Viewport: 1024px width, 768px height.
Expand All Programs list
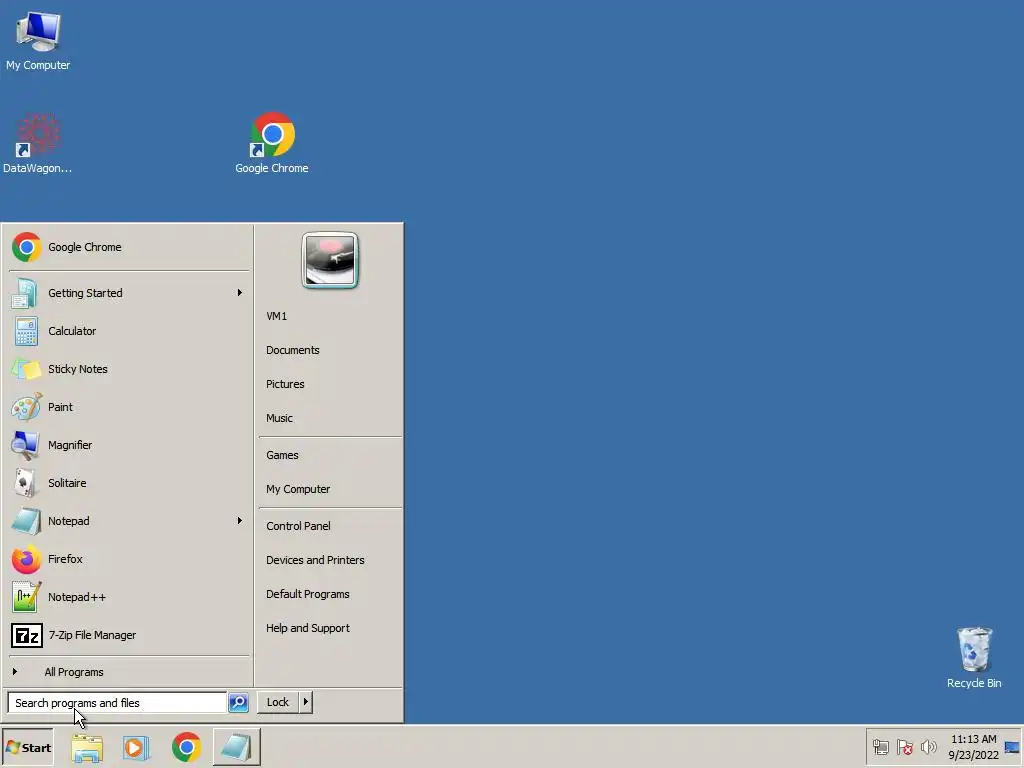tap(129, 672)
